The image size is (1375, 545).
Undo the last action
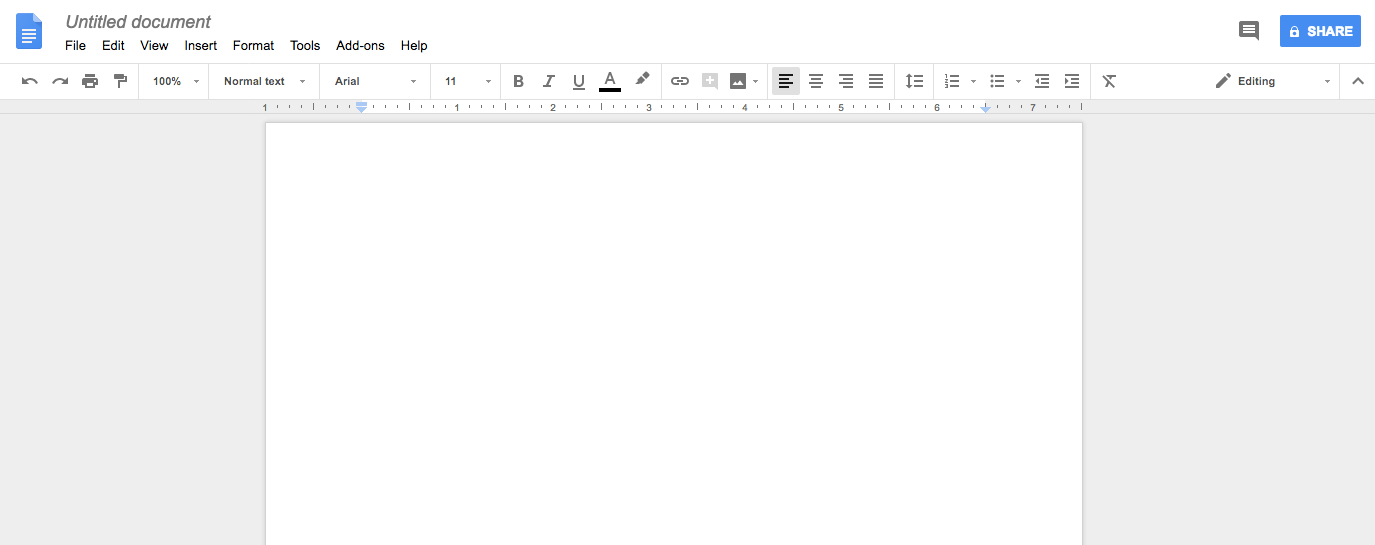[30, 81]
